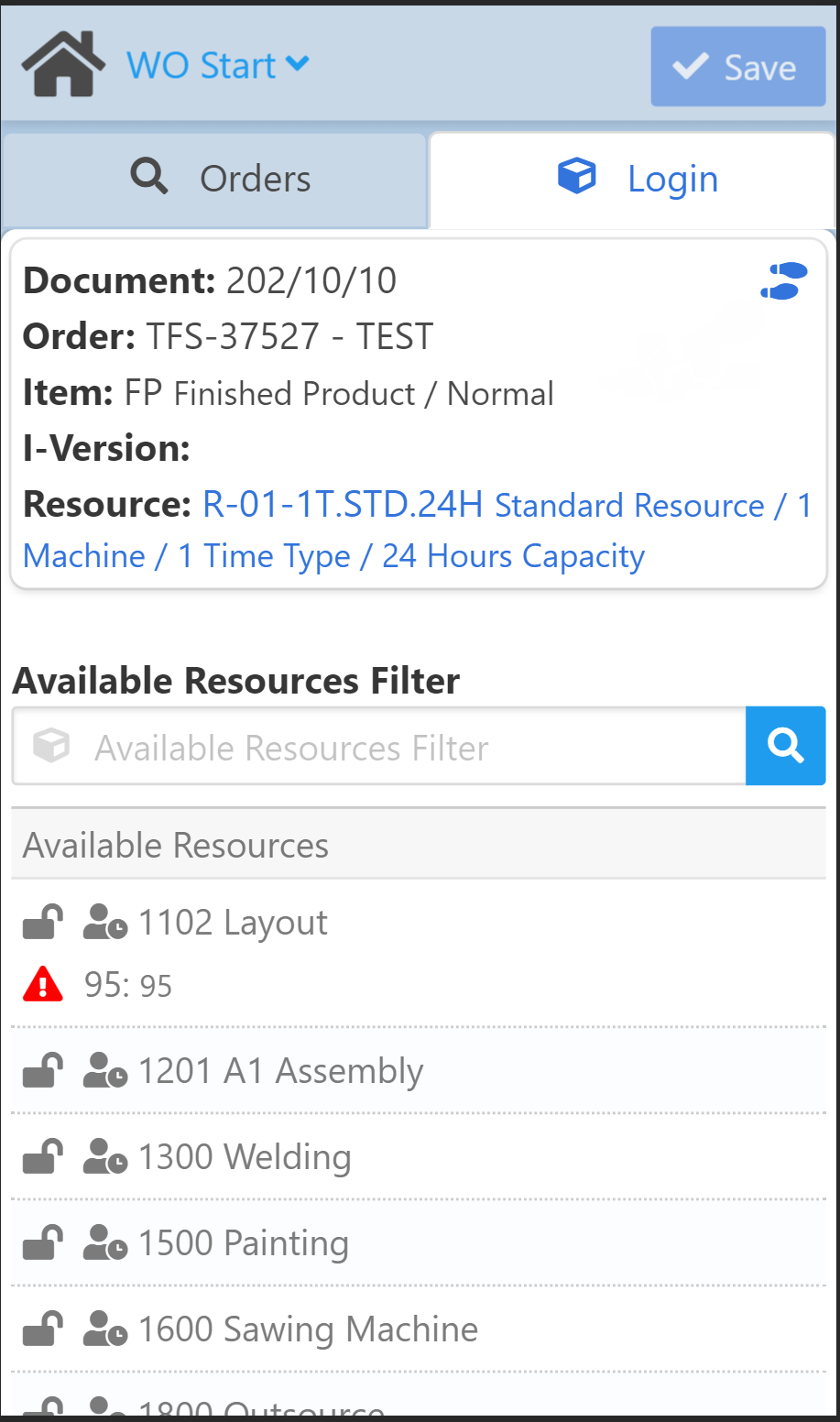
Task: Open the WO Start dropdown menu
Action: 218,64
